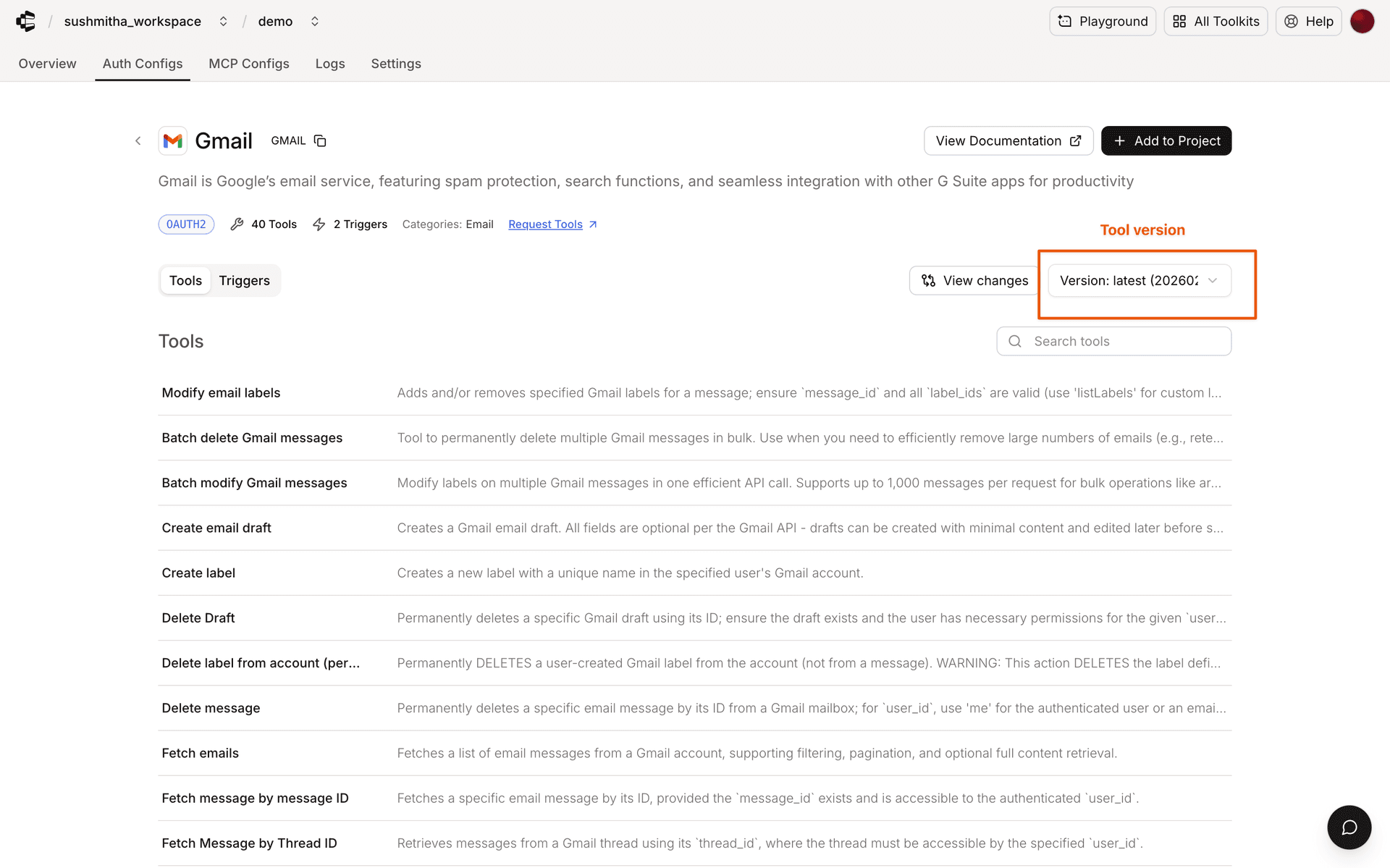
Task: Open the workspace switcher for sushmitha_workspace
Action: 223,21
